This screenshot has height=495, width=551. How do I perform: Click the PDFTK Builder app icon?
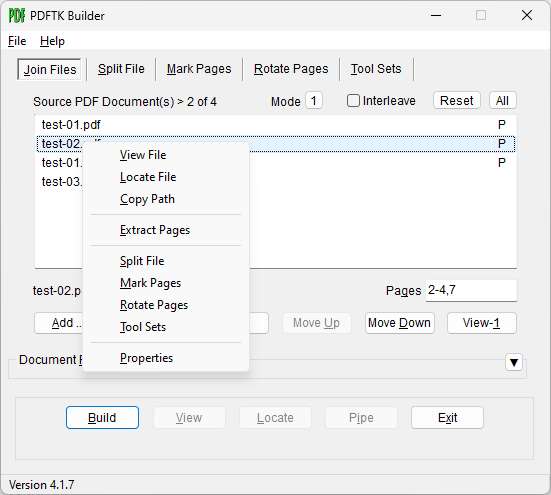17,15
